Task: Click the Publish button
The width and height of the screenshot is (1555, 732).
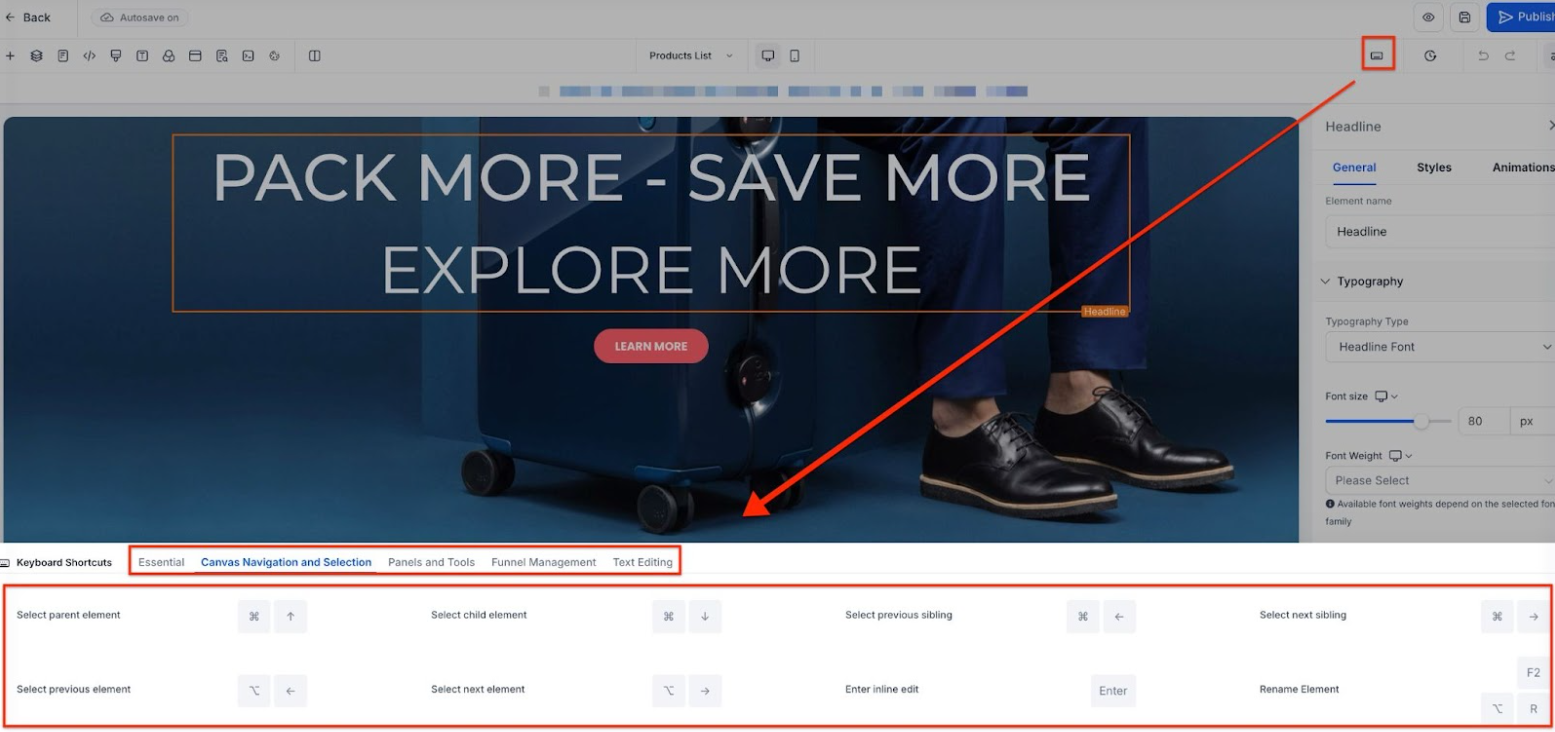Action: (x=1521, y=17)
